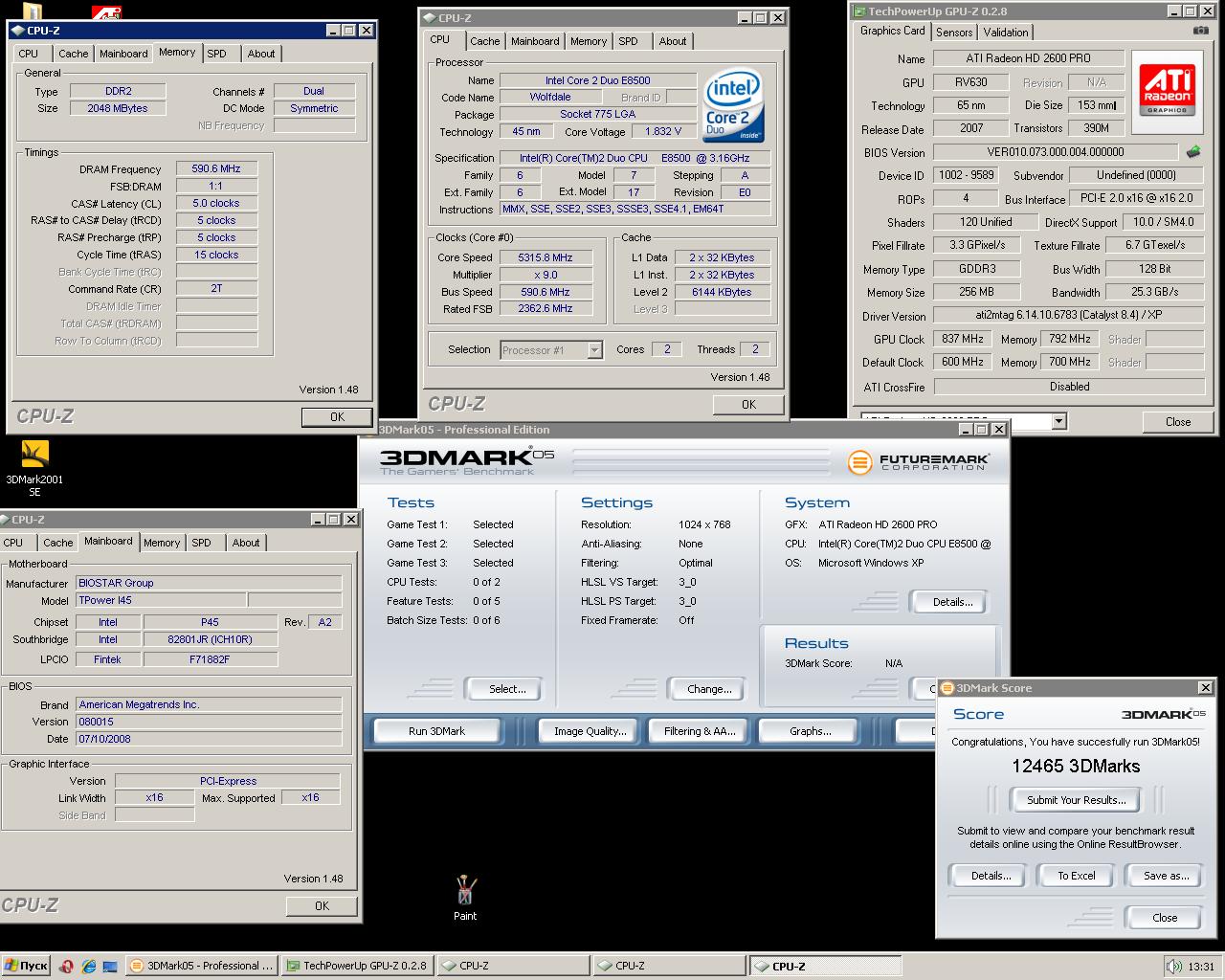Open About tab in CPU-Z mainboard window
Screen dimensions: 1225x980
(x=246, y=543)
